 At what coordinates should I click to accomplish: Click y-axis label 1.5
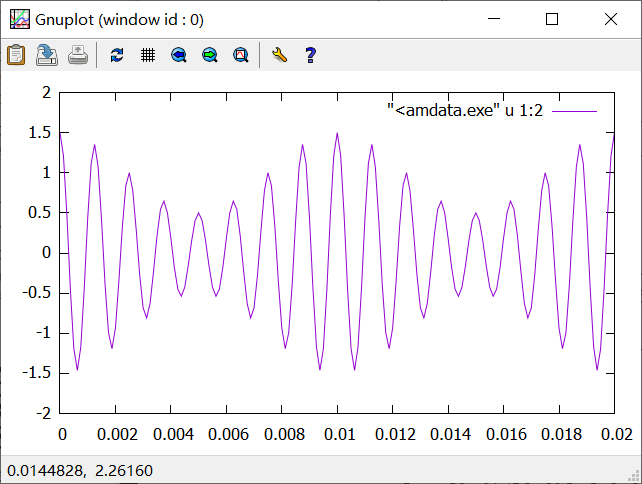(x=40, y=133)
